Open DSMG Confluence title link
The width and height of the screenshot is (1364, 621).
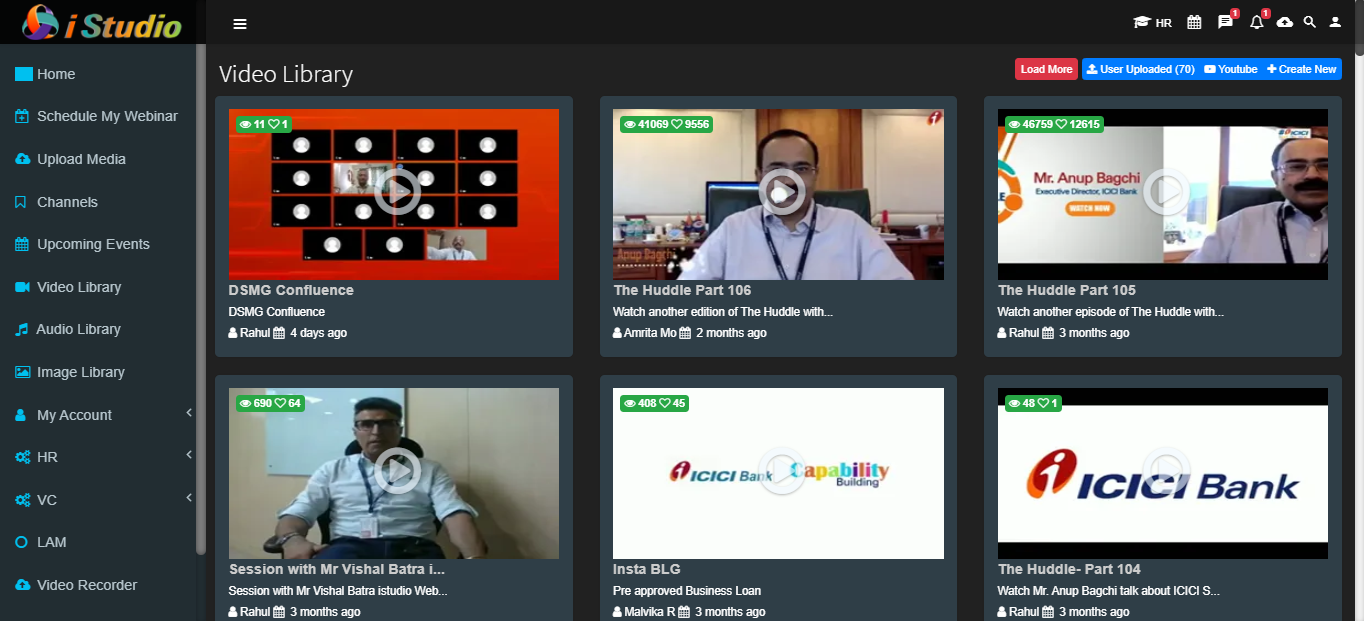291,290
